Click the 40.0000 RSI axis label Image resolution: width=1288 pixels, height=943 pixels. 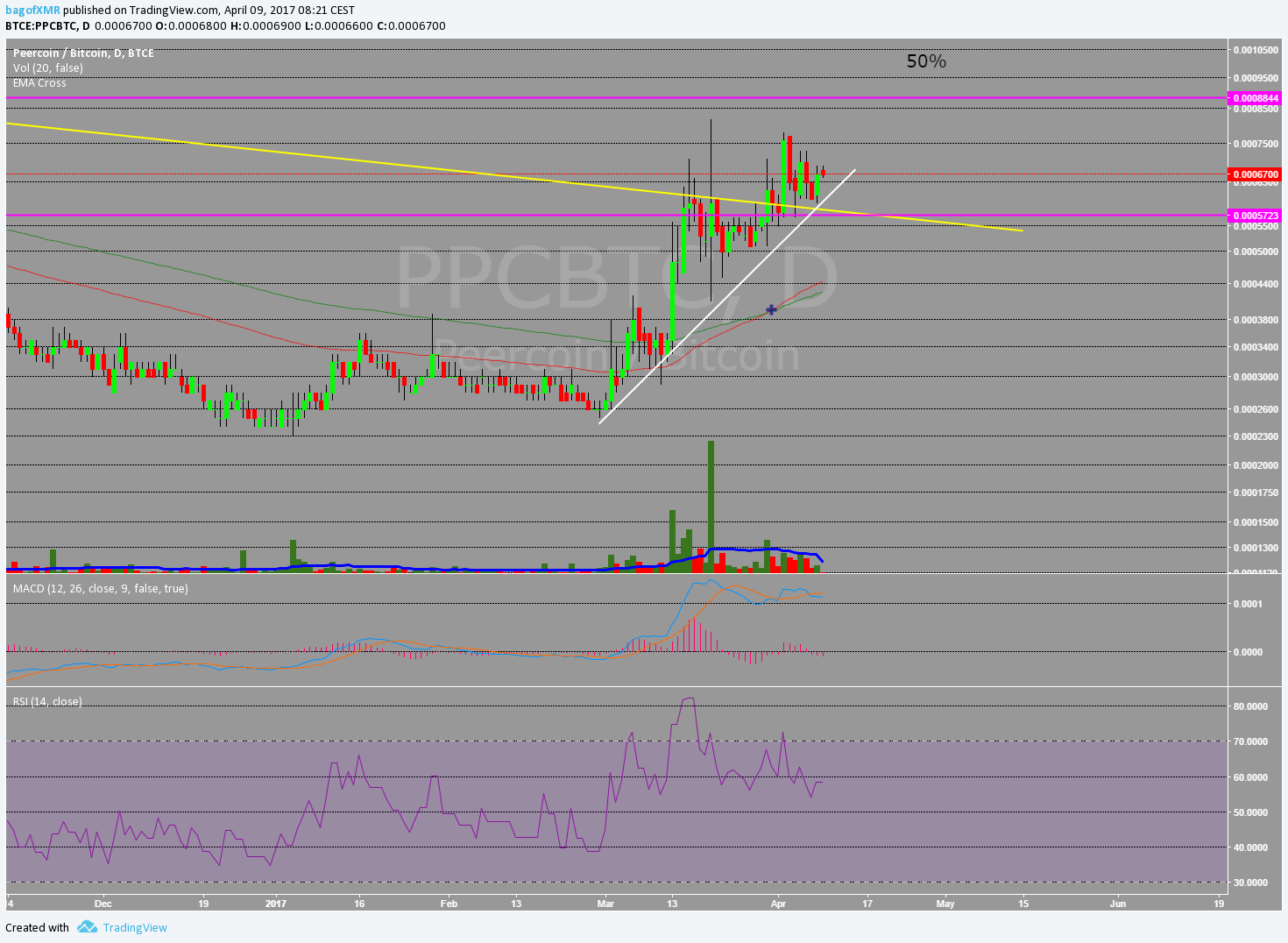pos(1250,847)
